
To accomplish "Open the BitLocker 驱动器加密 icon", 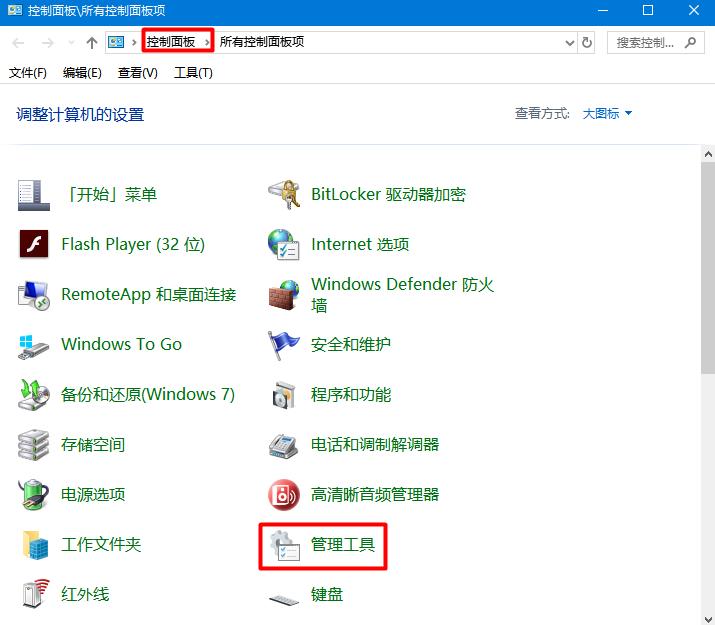I will click(284, 194).
